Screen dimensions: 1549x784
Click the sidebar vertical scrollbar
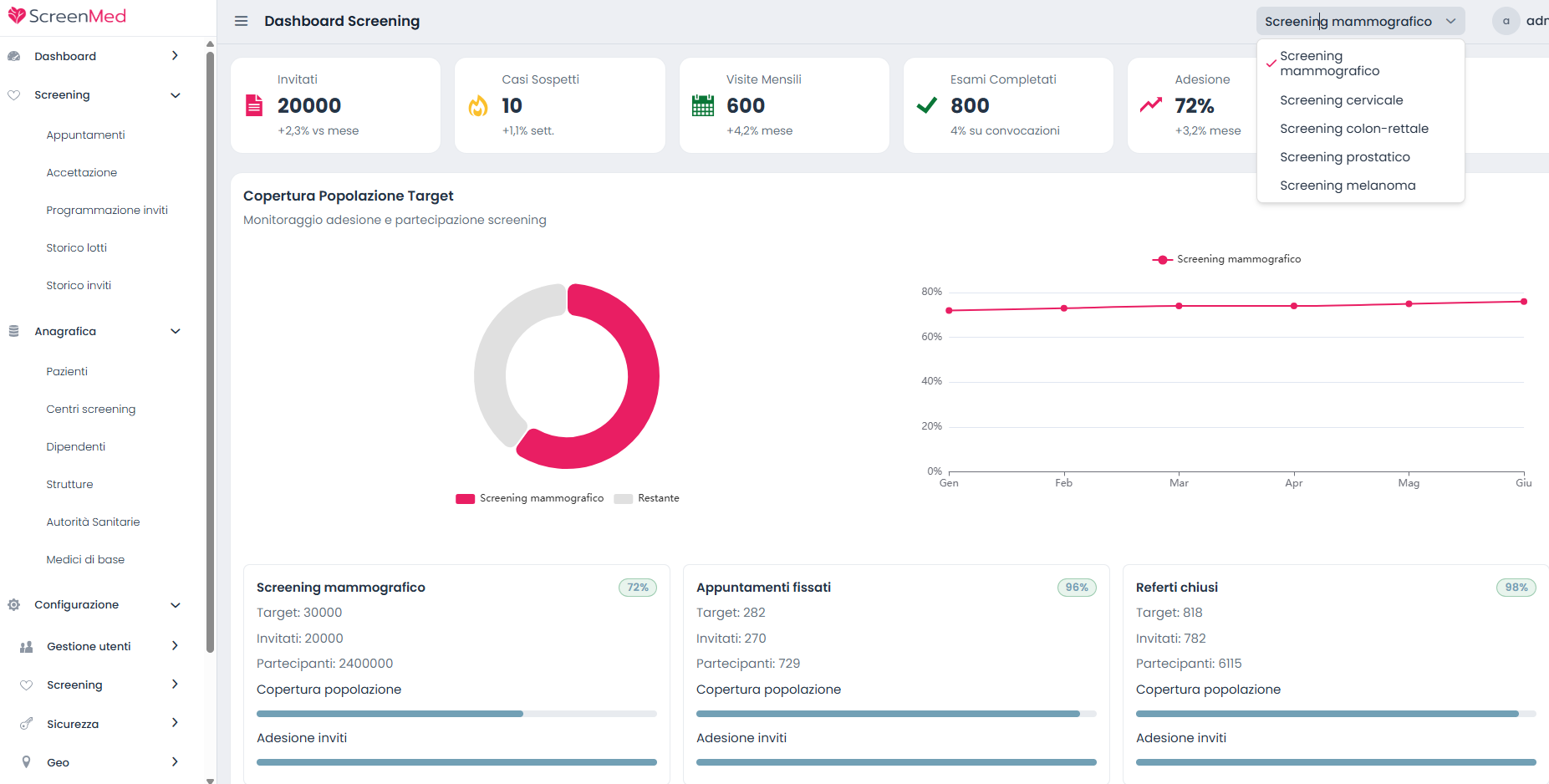coord(210,351)
